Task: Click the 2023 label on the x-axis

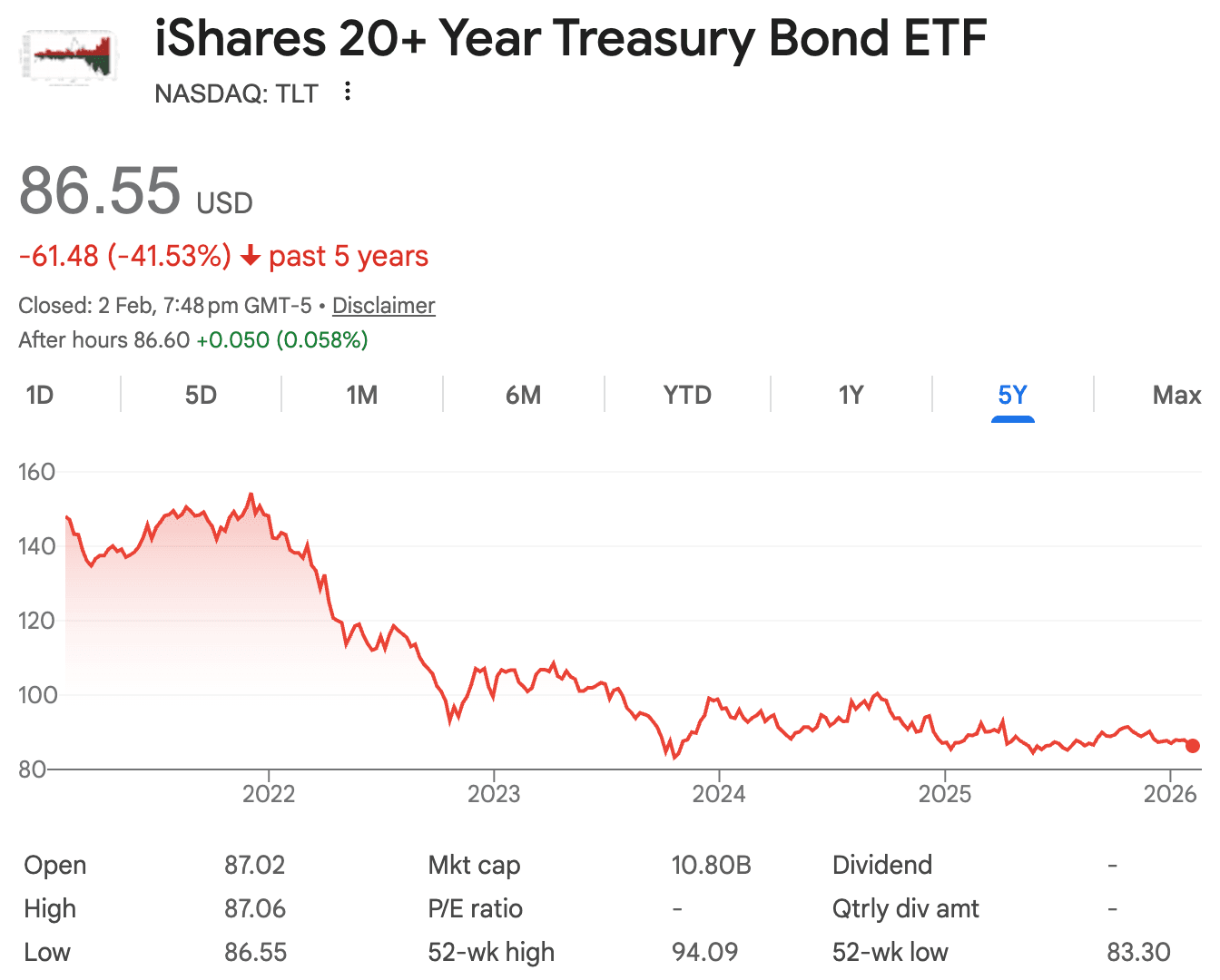Action: click(x=494, y=795)
